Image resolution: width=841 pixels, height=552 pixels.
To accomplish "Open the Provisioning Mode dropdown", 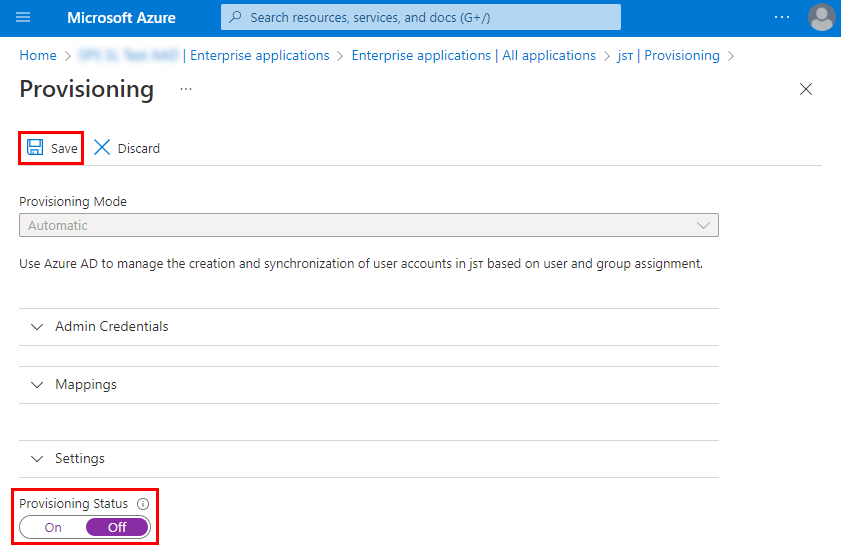I will (369, 225).
